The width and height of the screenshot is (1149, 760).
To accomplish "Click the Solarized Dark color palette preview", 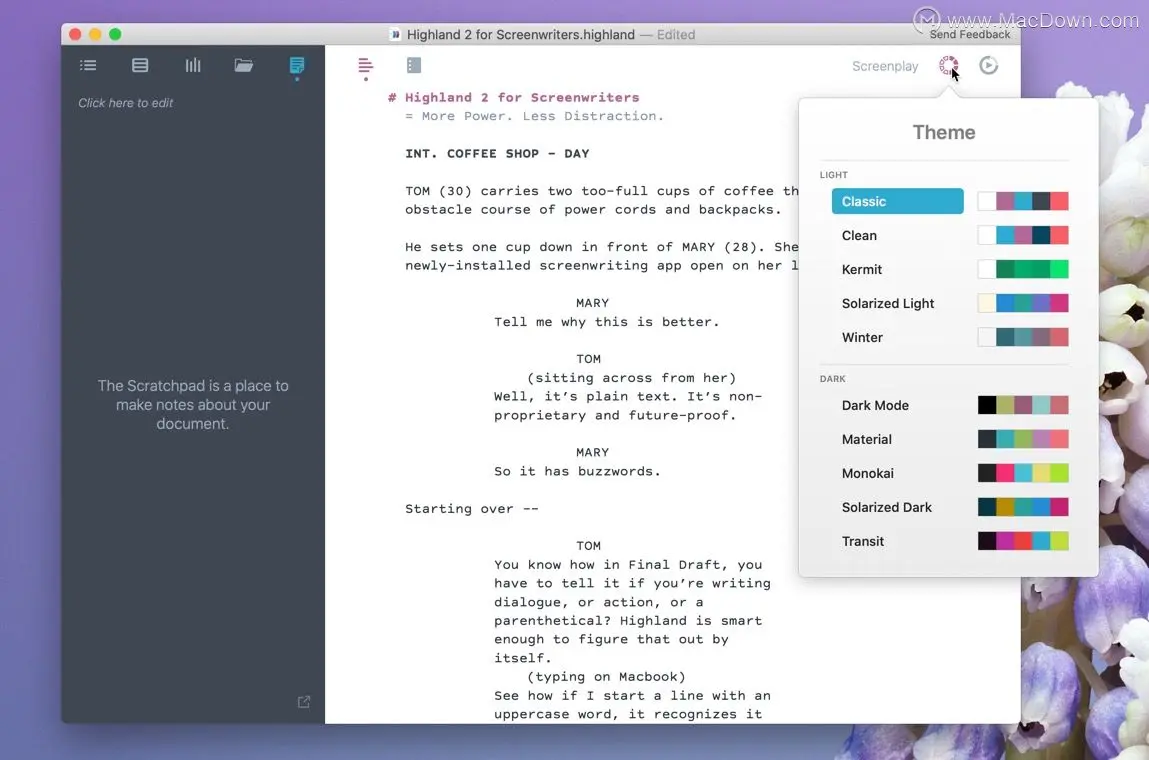I will click(1023, 506).
